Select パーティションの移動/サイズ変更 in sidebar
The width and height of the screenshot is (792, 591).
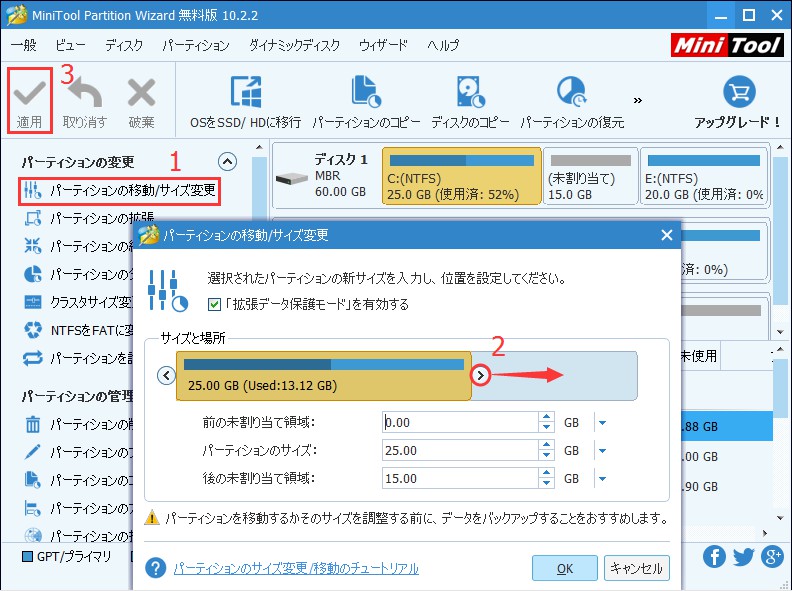[119, 190]
